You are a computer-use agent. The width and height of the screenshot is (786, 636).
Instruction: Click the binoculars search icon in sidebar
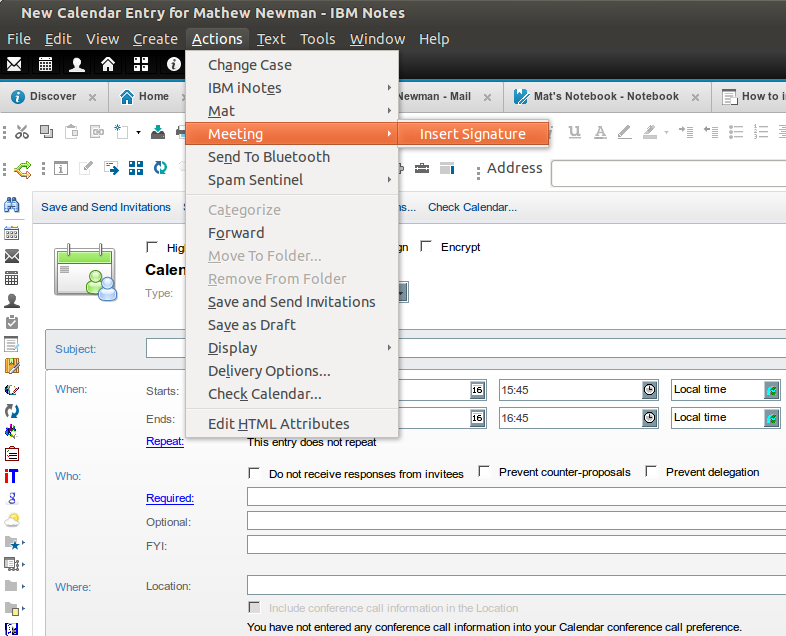[x=12, y=205]
